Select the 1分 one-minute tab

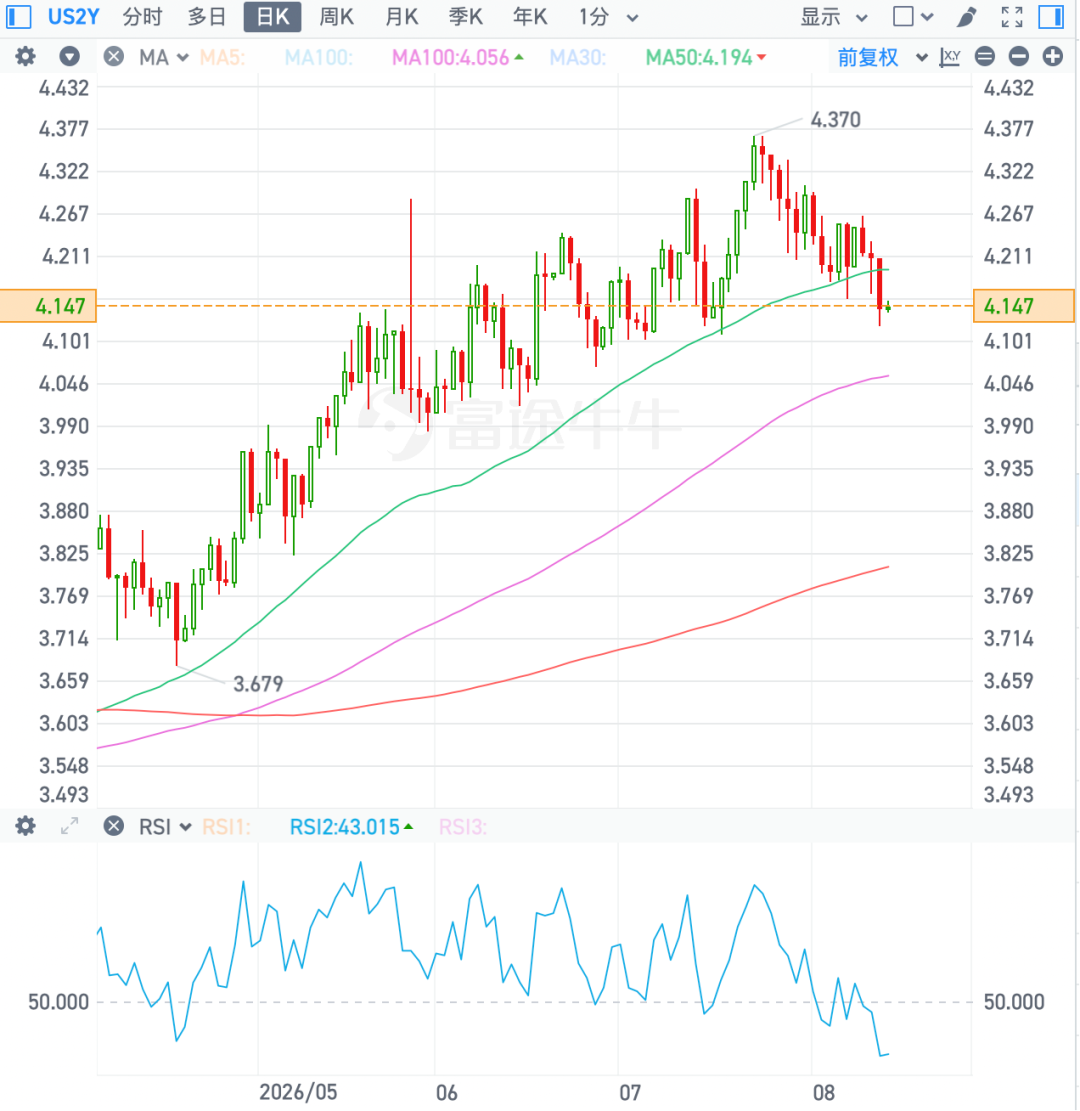pos(594,17)
